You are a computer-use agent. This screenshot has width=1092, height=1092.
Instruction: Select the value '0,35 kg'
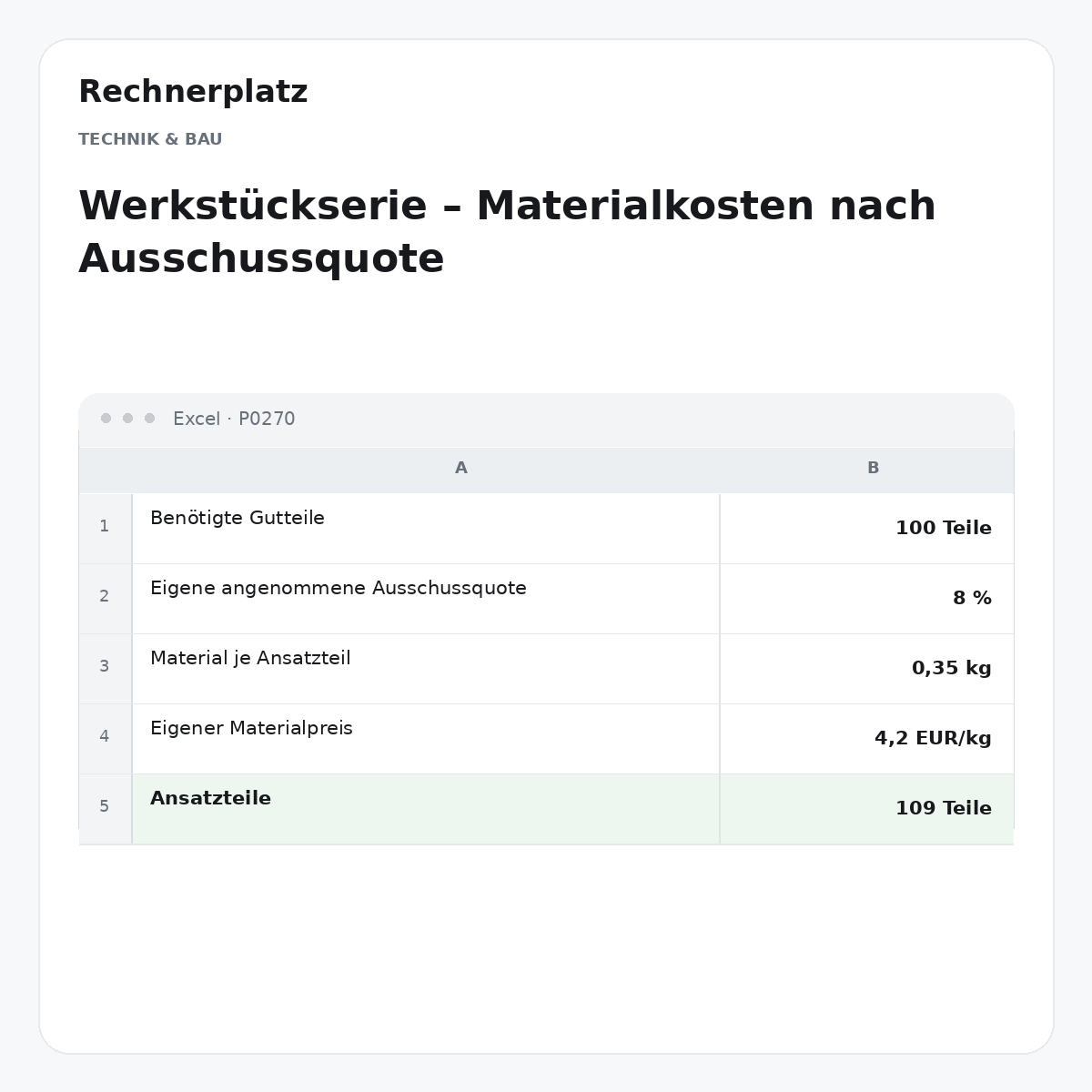pos(952,669)
